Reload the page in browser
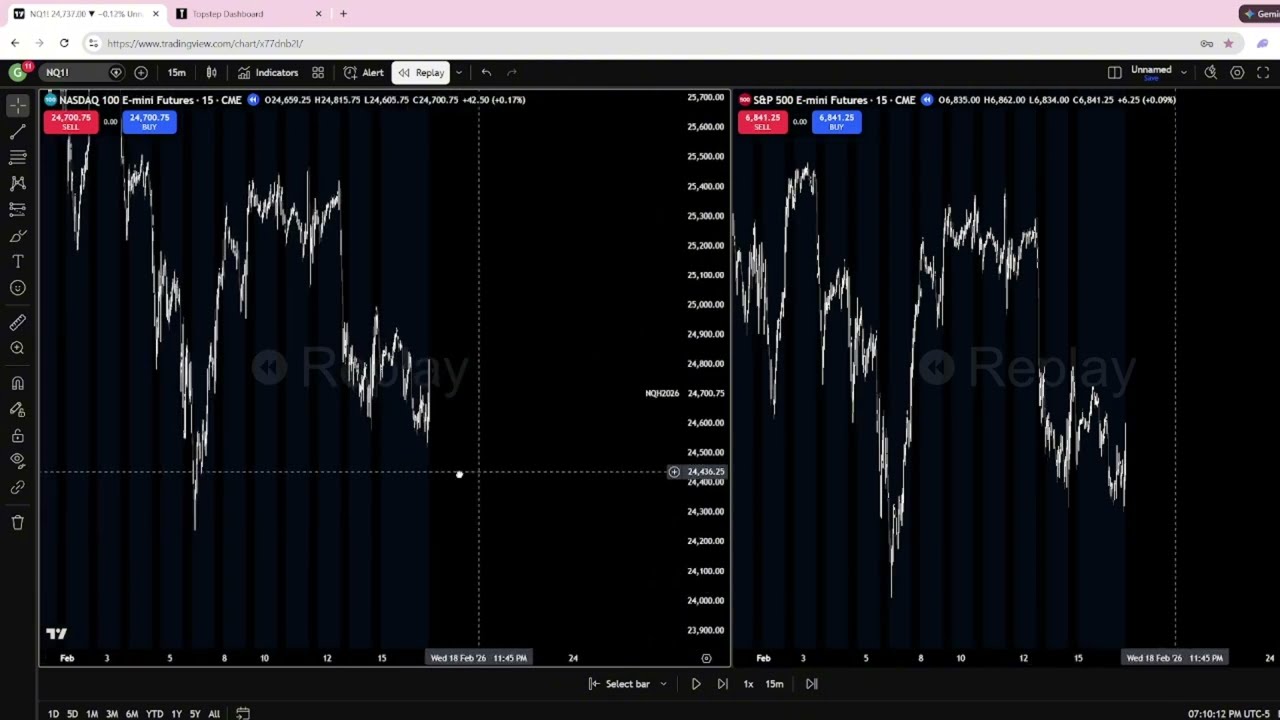 point(64,43)
